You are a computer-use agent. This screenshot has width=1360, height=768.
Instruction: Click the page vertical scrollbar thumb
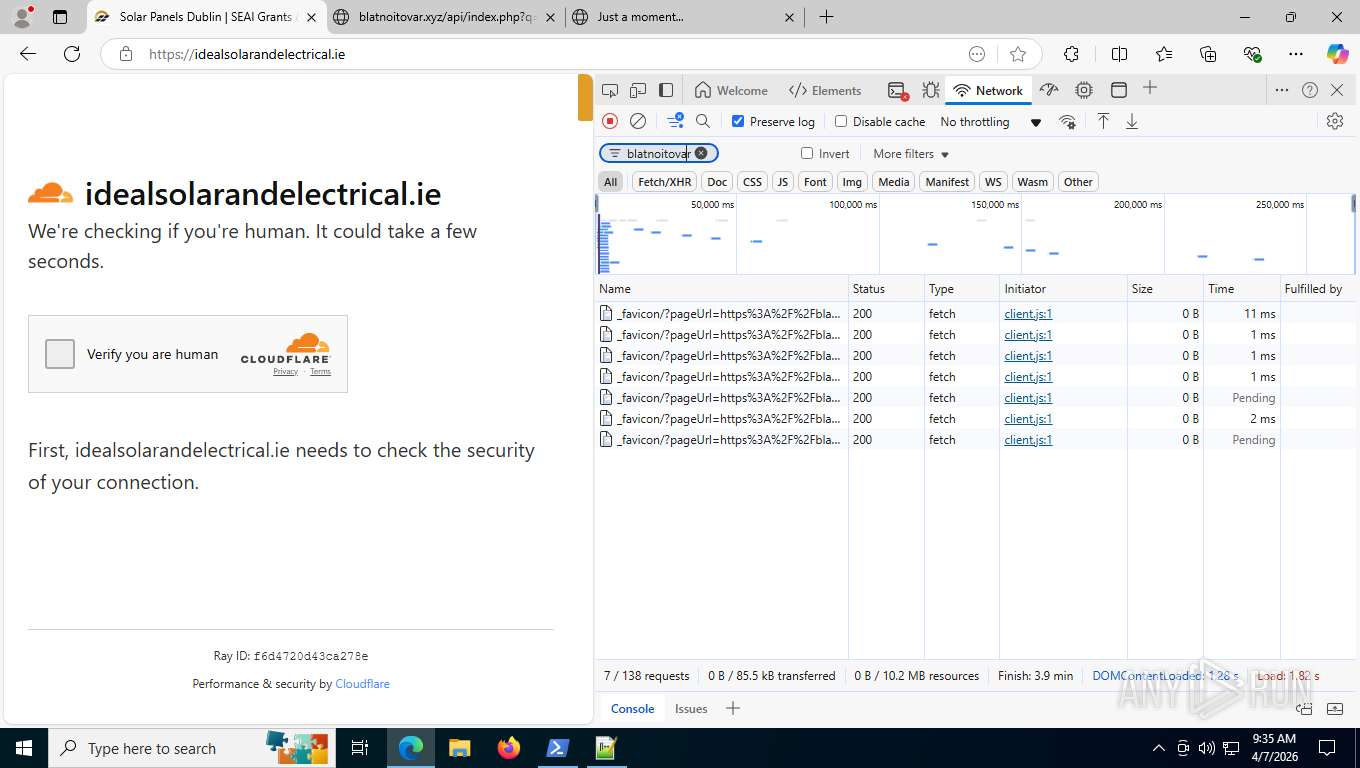pyautogui.click(x=585, y=97)
